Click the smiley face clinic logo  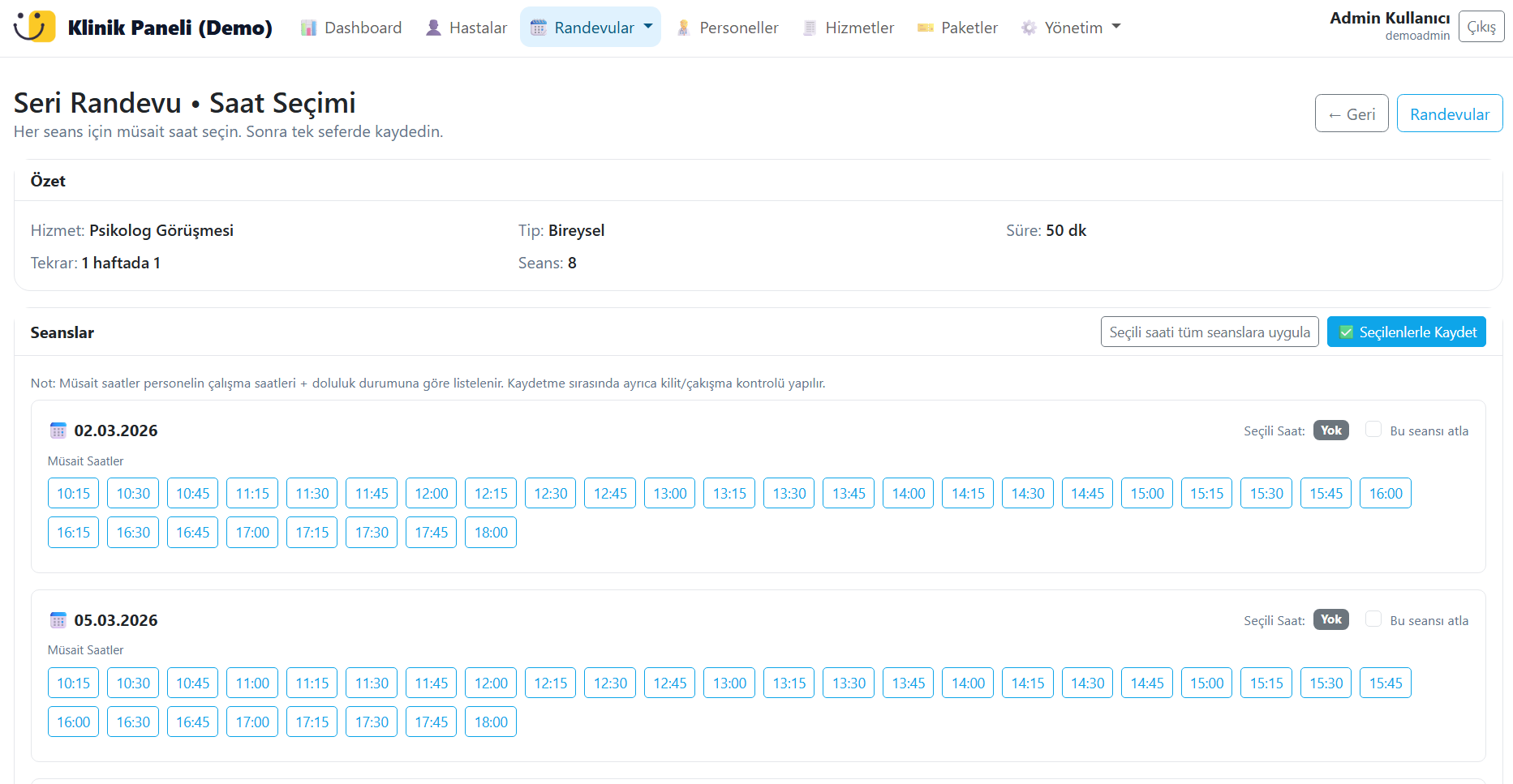(35, 27)
